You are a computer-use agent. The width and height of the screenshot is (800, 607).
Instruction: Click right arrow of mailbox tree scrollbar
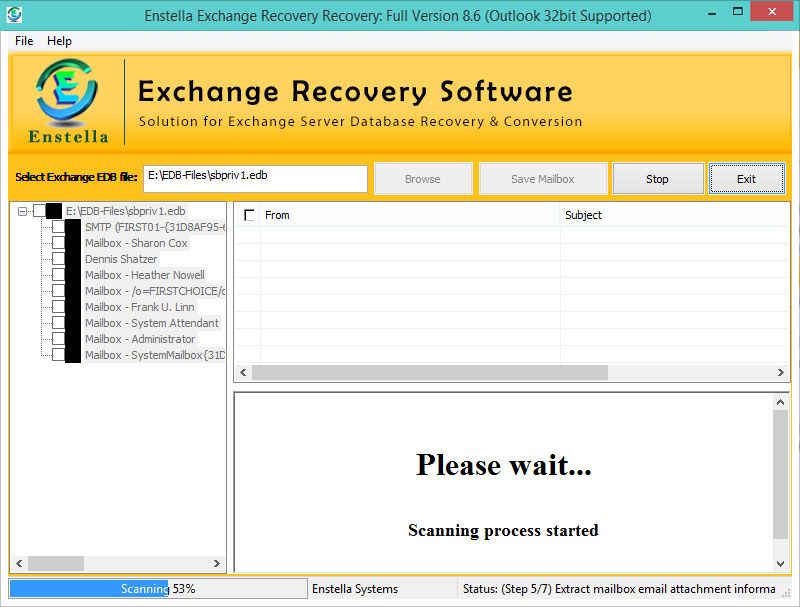click(217, 563)
